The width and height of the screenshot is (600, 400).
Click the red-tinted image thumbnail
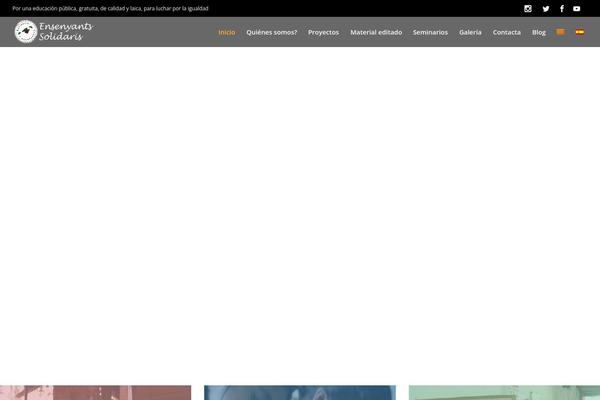pyautogui.click(x=95, y=393)
